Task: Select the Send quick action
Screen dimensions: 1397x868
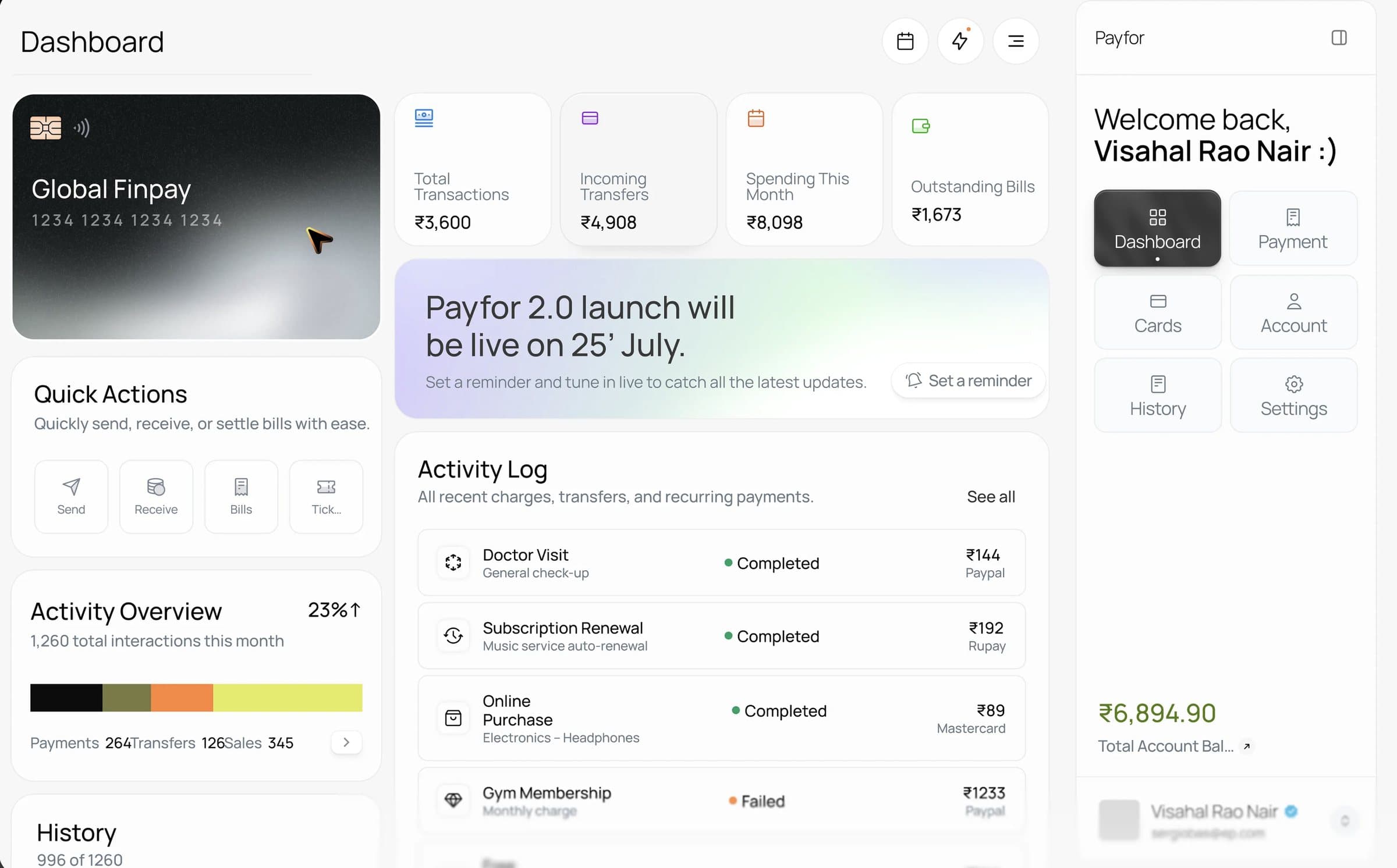Action: 71,497
